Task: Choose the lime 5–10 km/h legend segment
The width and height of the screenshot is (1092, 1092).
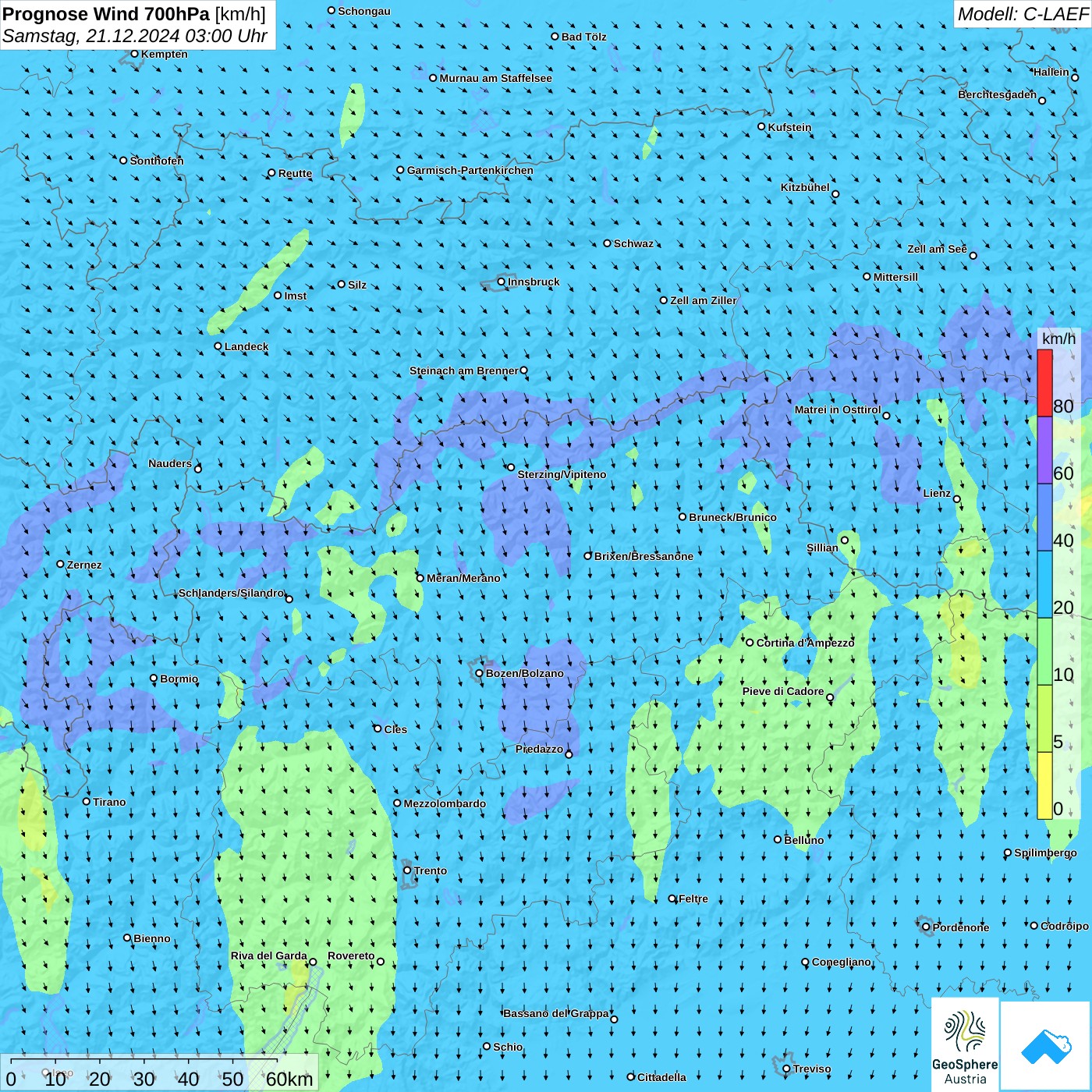Action: (x=1044, y=718)
